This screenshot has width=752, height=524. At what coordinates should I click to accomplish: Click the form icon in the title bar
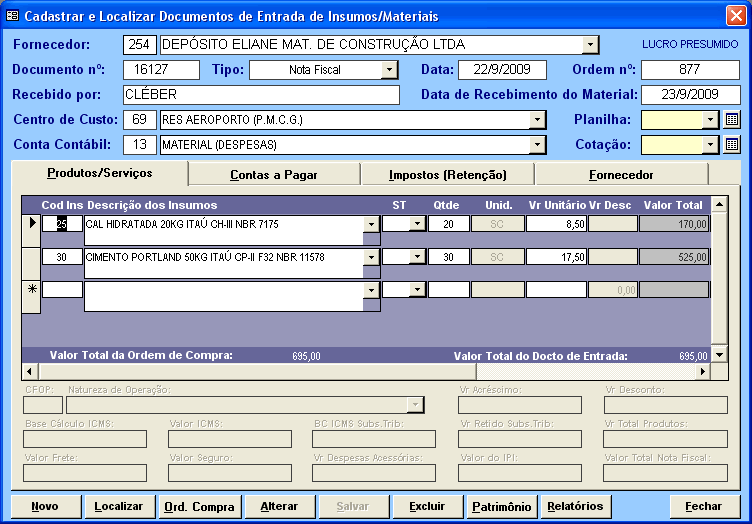pyautogui.click(x=13, y=17)
